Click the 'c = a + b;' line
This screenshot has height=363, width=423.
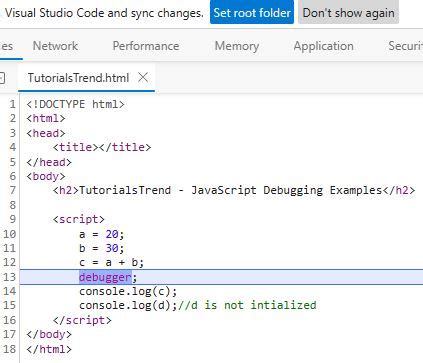[111, 263]
